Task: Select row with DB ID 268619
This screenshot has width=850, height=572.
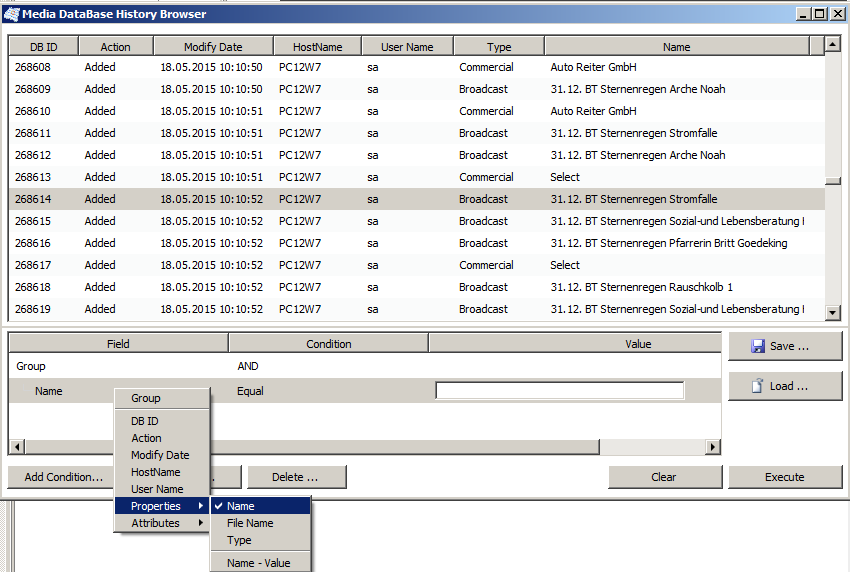Action: coord(417,309)
